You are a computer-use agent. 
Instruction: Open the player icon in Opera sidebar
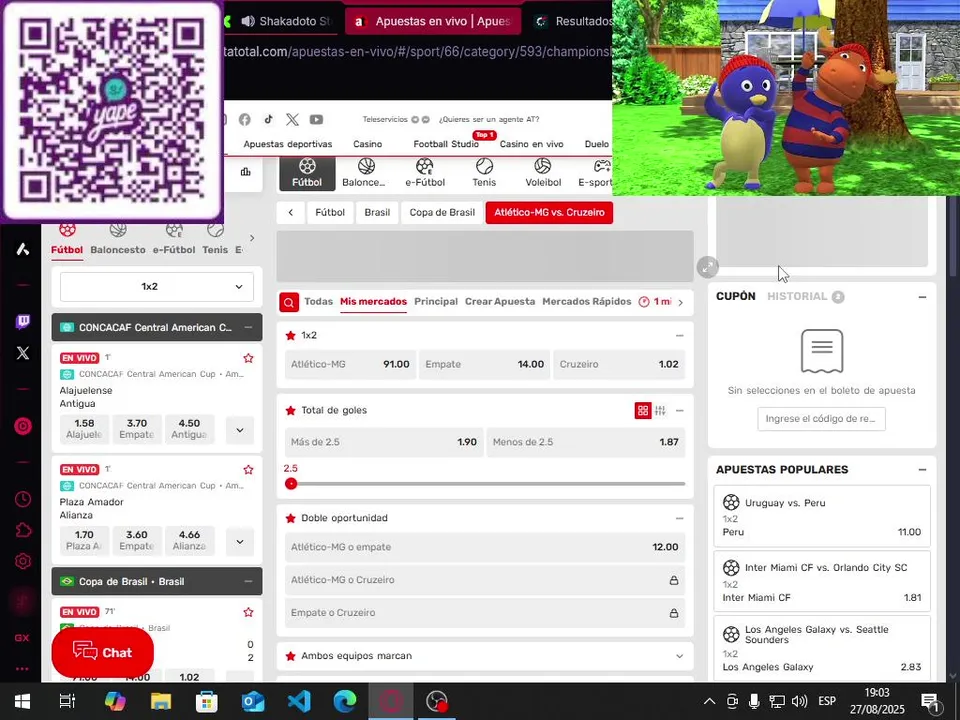23,426
